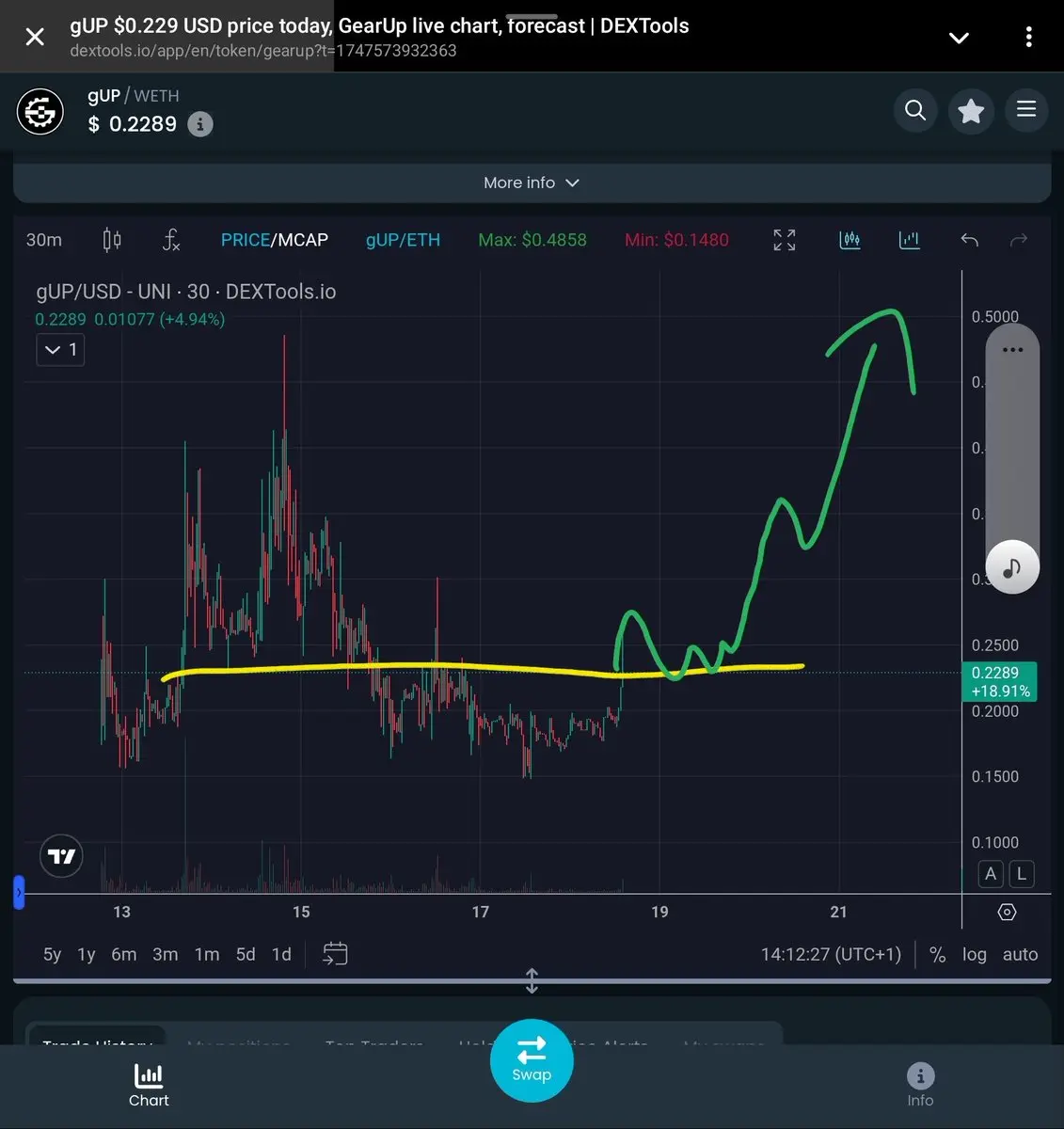Click the gUP/USD - UNI chart title
1064x1129 pixels.
pos(185,292)
